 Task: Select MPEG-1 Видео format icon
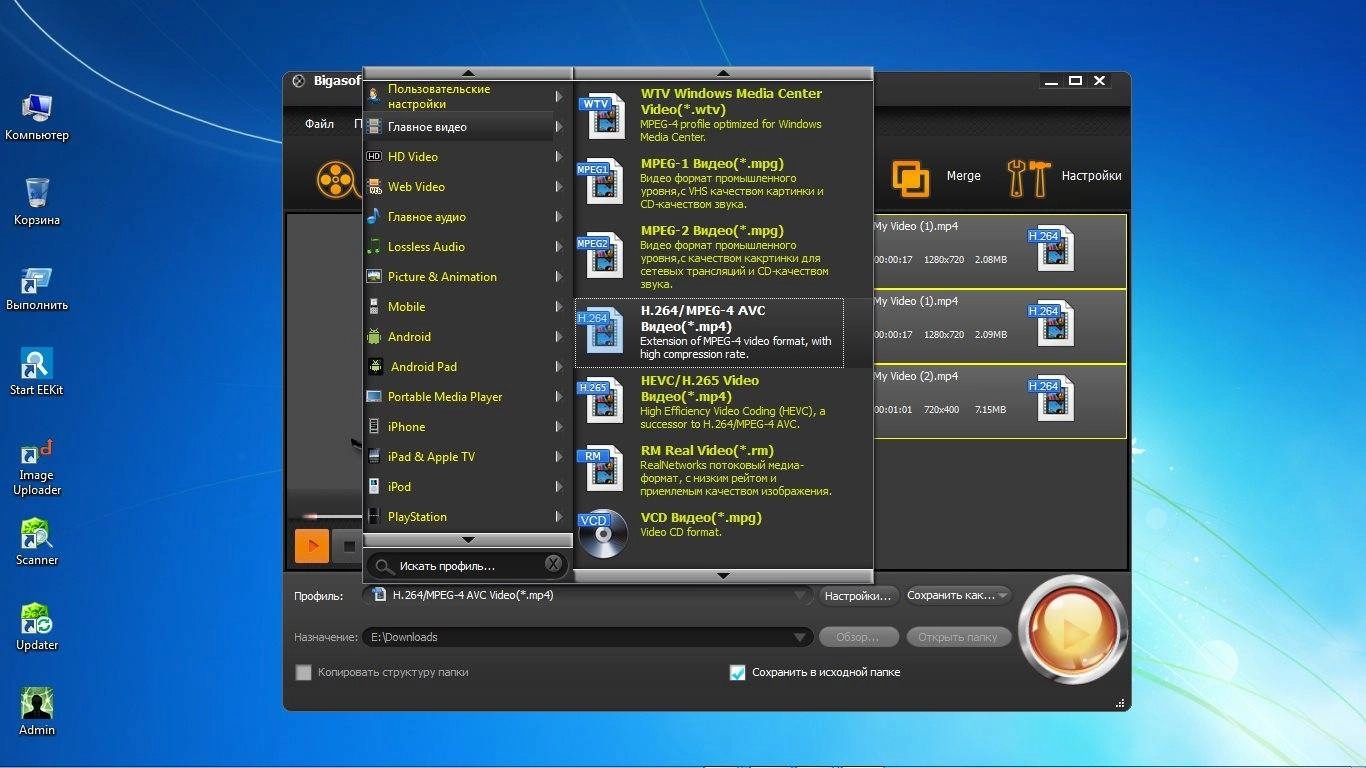click(602, 182)
